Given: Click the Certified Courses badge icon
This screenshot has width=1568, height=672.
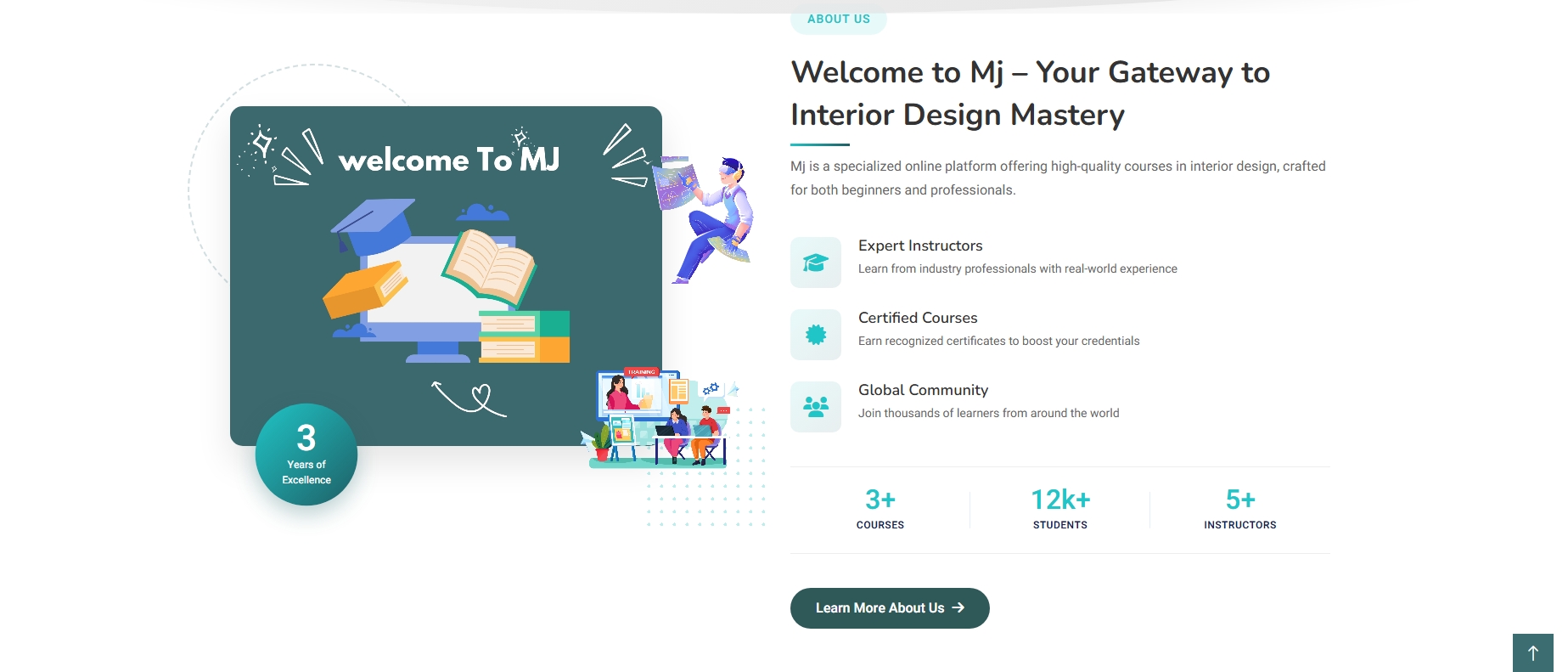Looking at the screenshot, I should pyautogui.click(x=815, y=335).
